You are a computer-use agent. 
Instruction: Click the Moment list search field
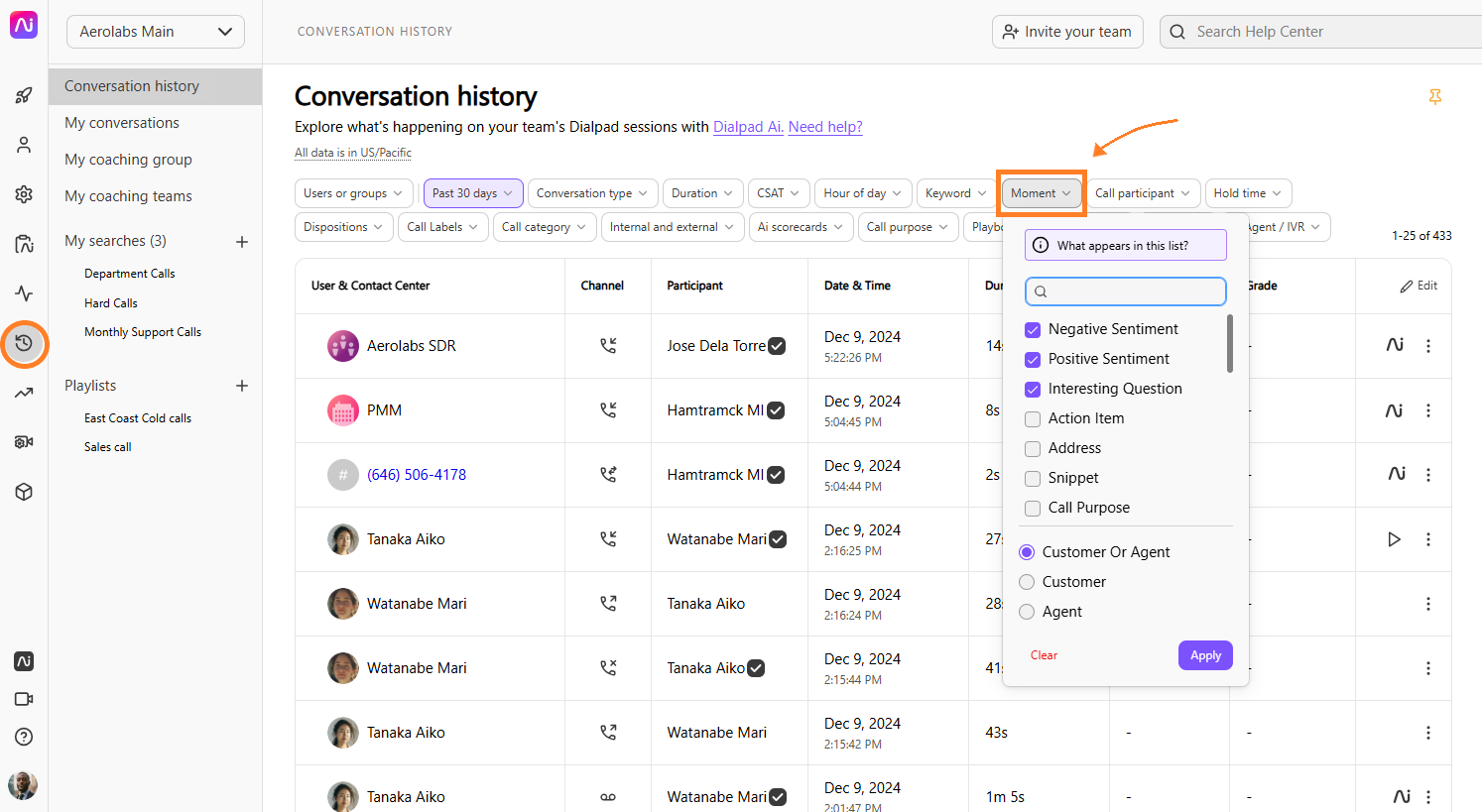(1126, 291)
